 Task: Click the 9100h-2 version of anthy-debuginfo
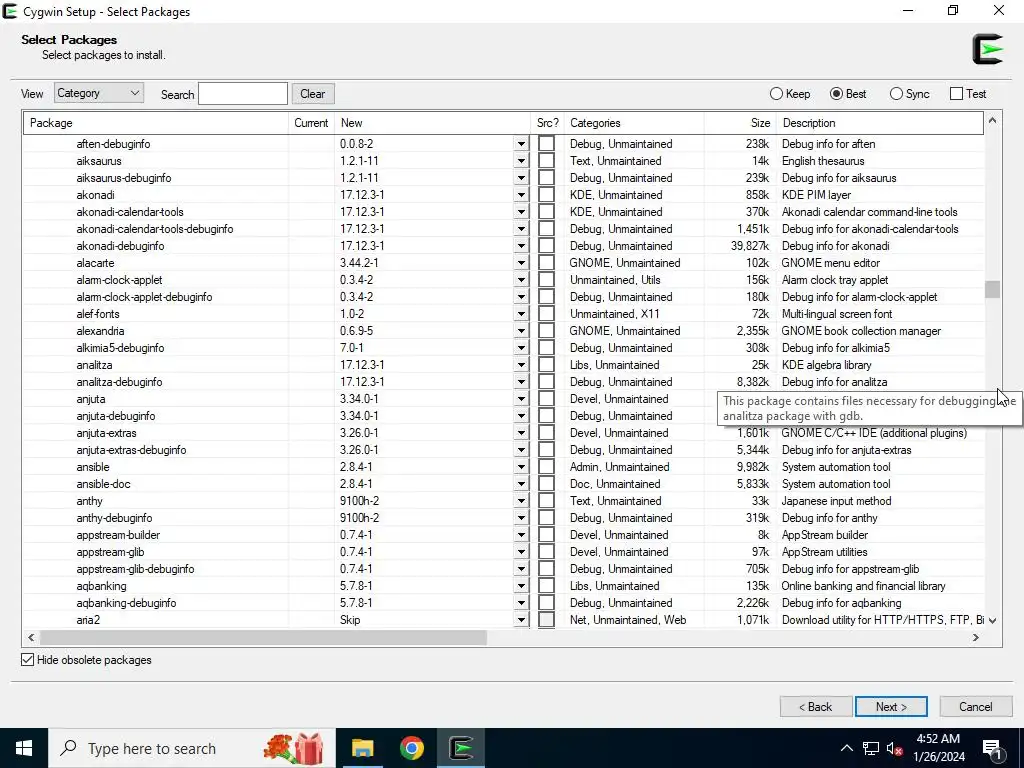360,518
